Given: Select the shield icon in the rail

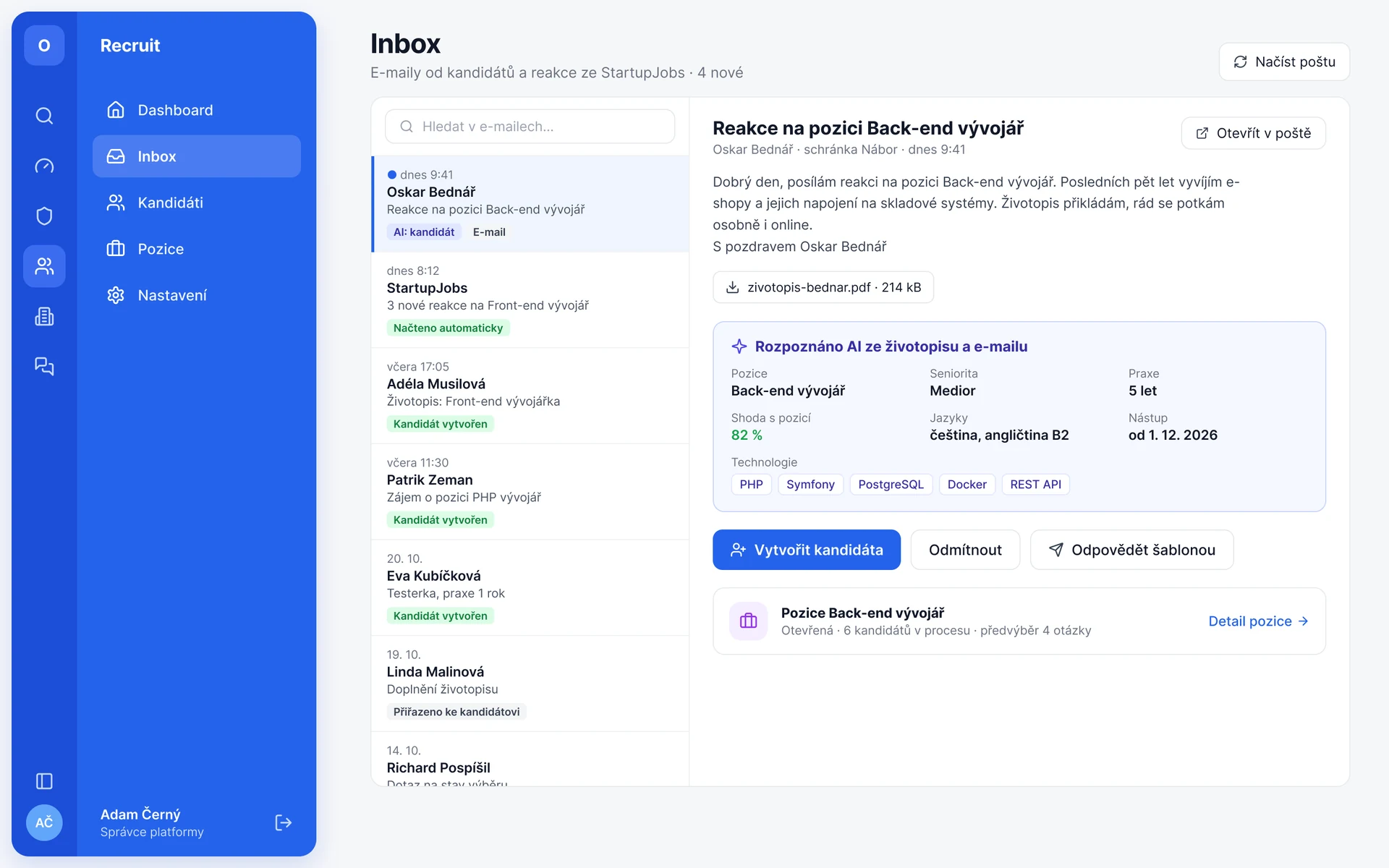Looking at the screenshot, I should coord(44,216).
